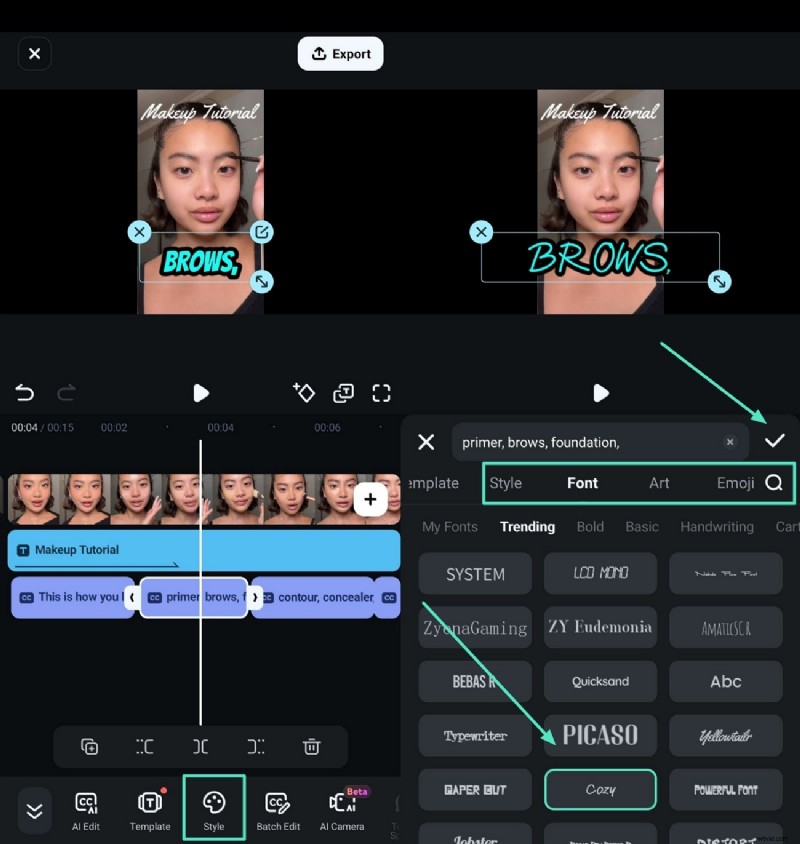Switch to the Emoji tab
This screenshot has width=800, height=844.
(x=735, y=483)
